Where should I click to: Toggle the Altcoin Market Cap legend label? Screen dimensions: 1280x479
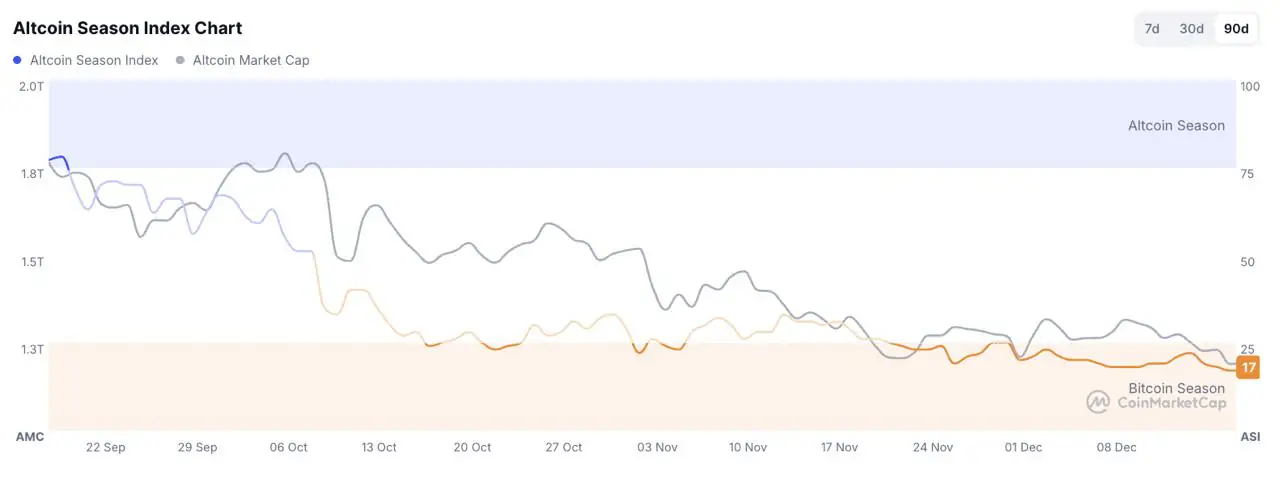point(251,60)
